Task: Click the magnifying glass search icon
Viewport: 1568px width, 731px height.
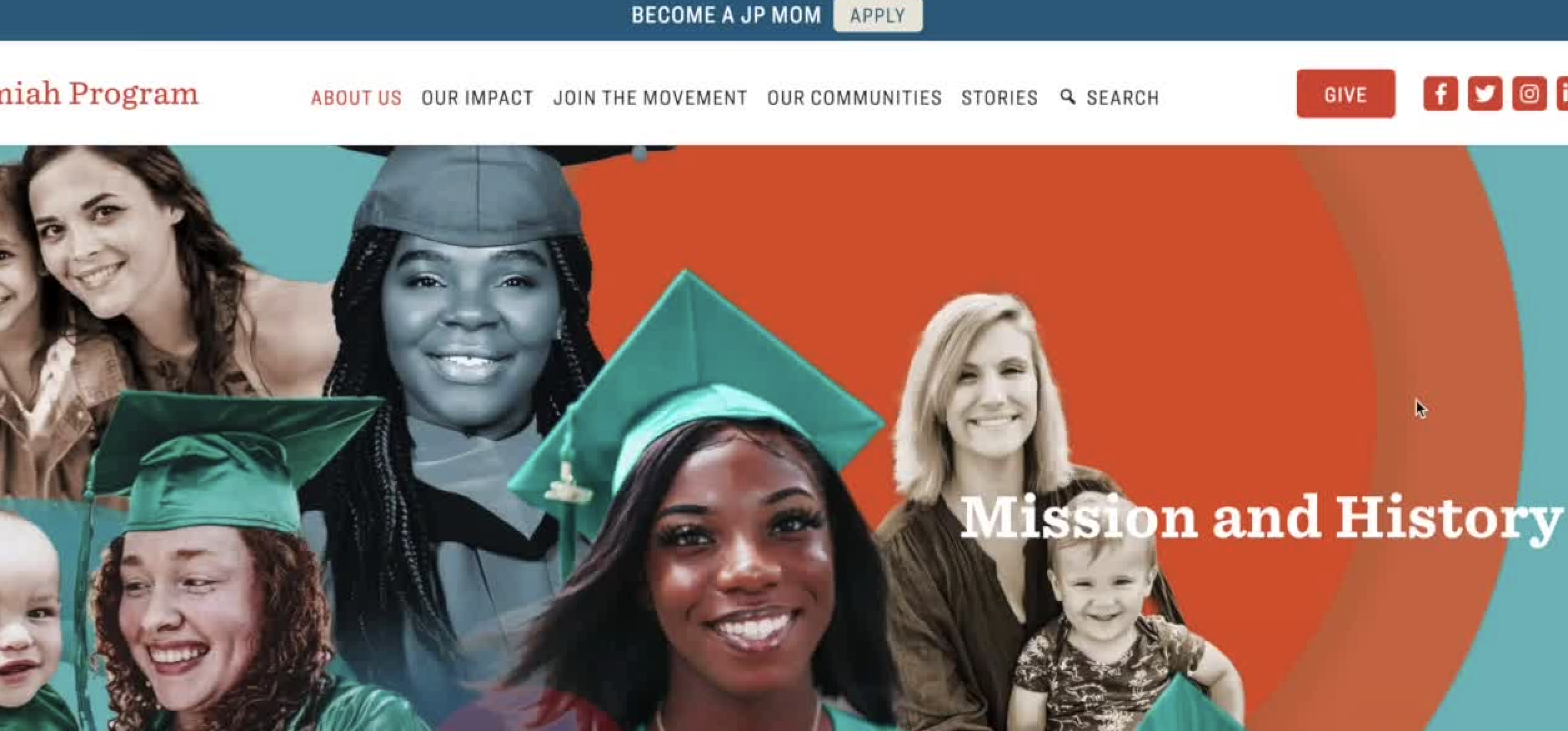Action: (1068, 97)
